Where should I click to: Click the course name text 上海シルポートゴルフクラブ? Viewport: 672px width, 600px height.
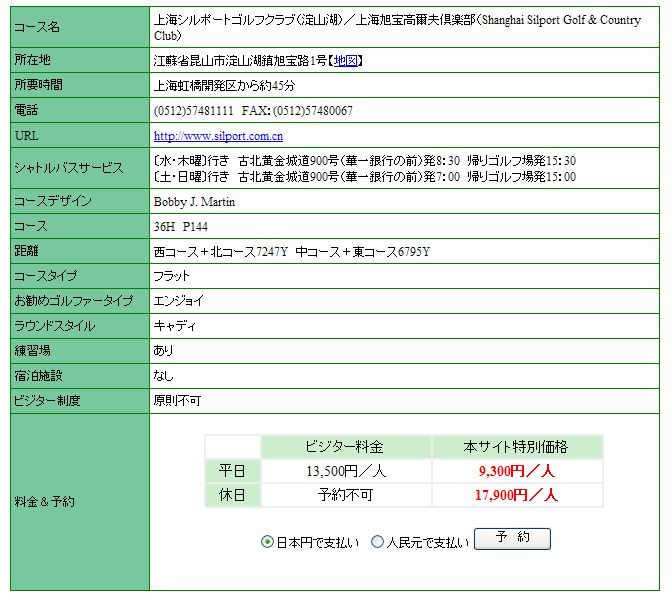[x=224, y=20]
